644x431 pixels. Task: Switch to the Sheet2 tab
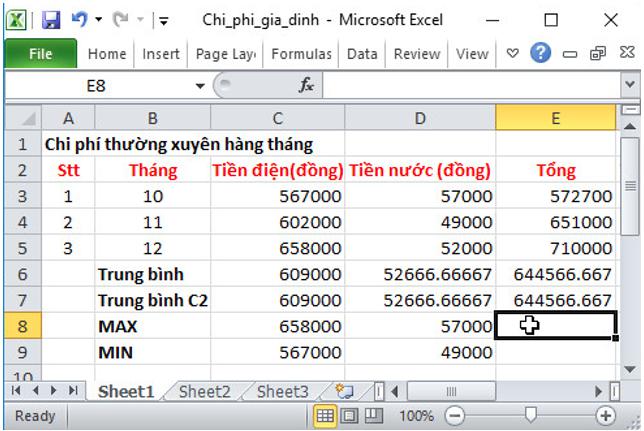(x=205, y=391)
